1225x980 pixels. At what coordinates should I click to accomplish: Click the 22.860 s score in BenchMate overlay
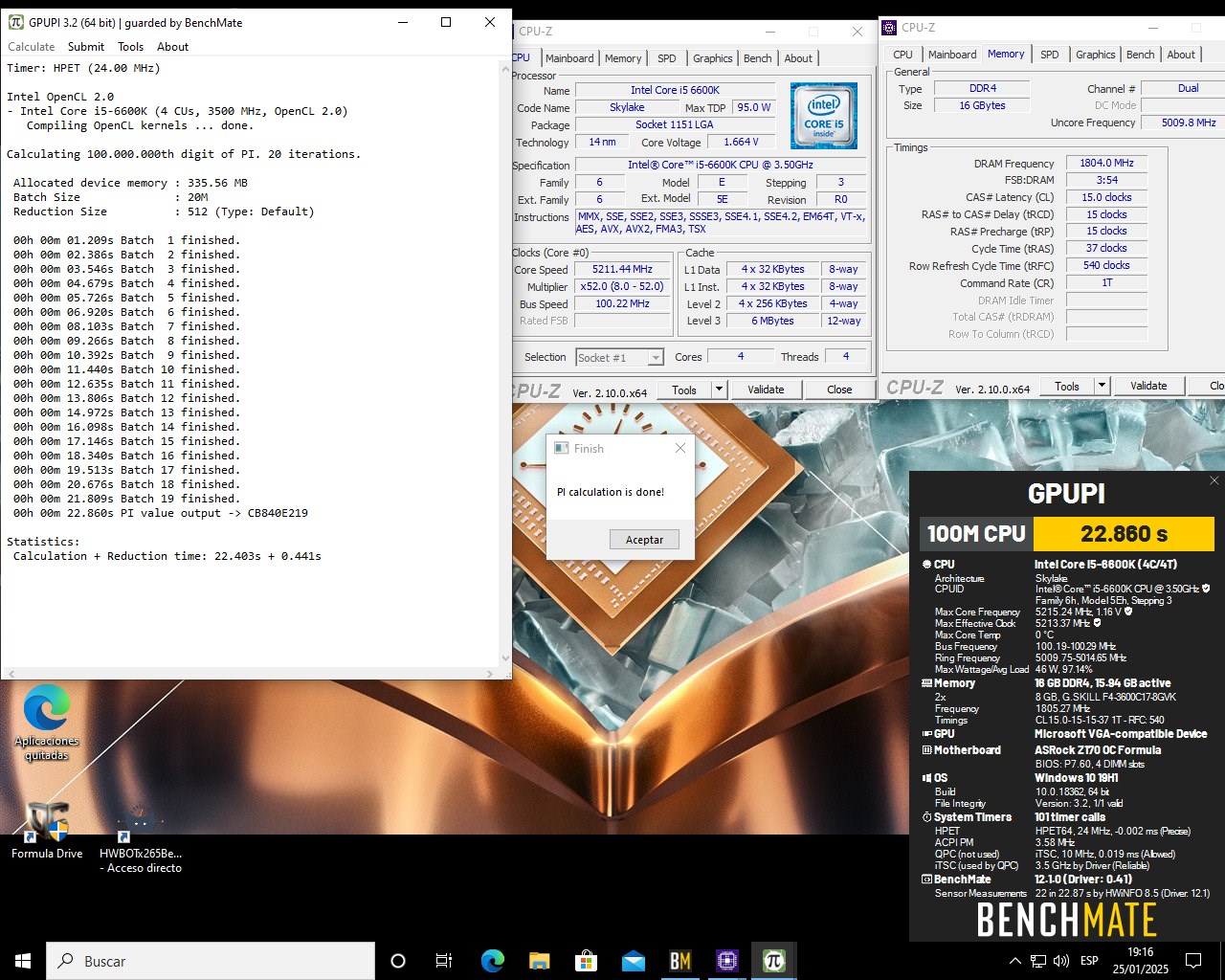[x=1124, y=534]
